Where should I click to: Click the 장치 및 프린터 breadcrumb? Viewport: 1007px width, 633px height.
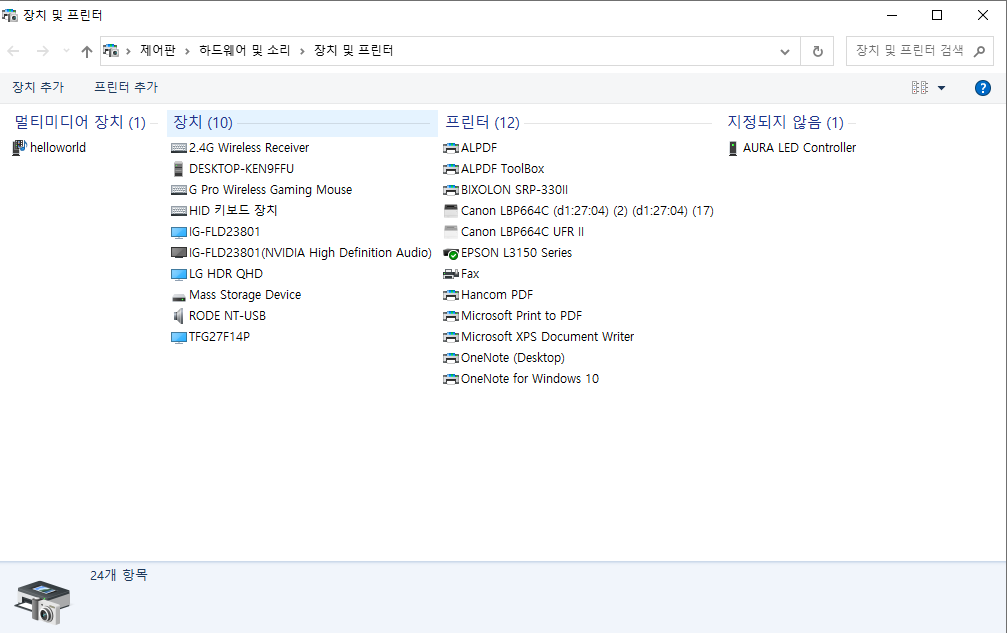click(x=354, y=51)
